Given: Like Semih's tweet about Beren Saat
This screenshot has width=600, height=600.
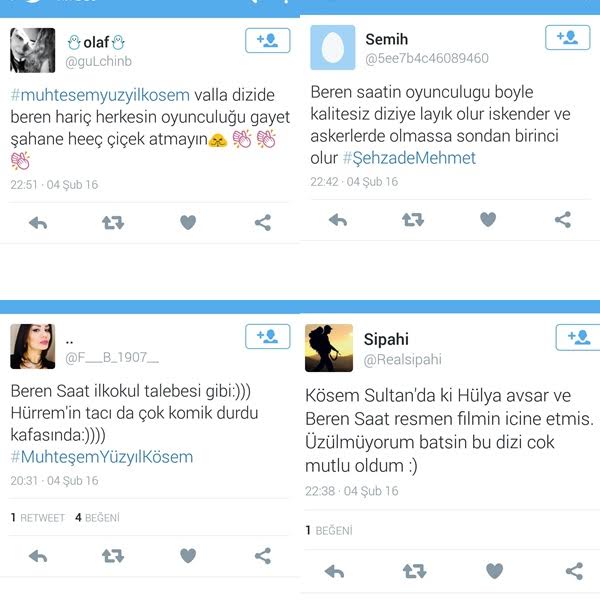Looking at the screenshot, I should click(x=488, y=220).
